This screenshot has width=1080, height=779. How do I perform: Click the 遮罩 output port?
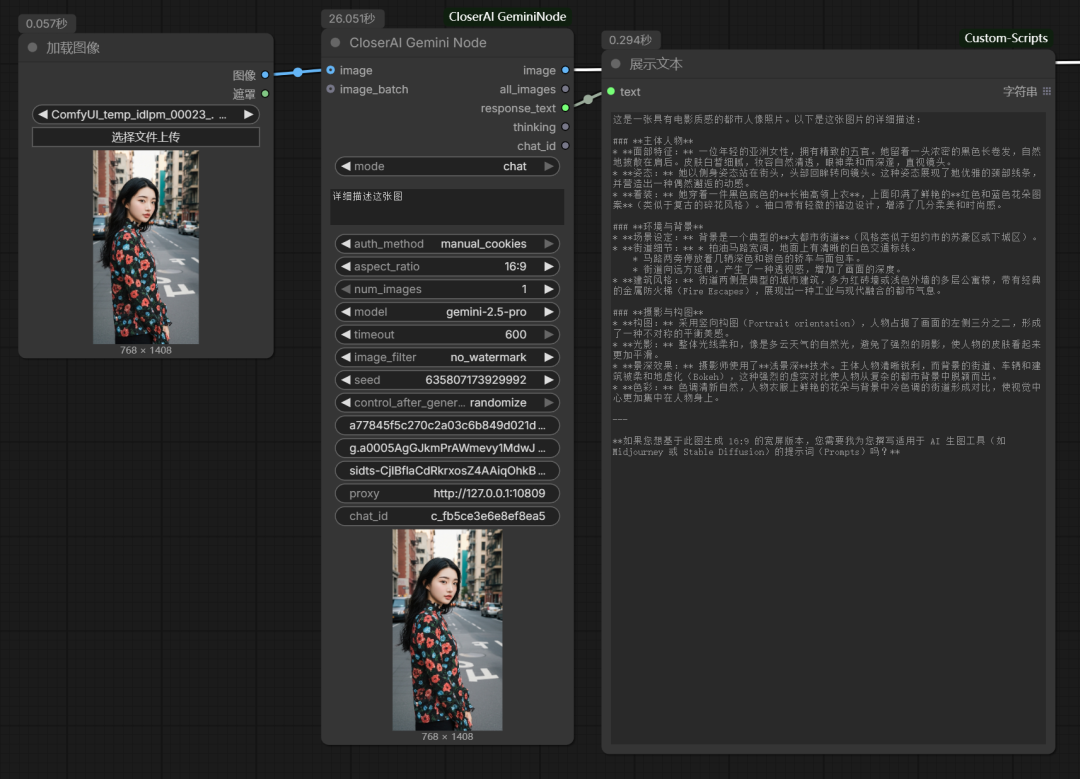265,94
